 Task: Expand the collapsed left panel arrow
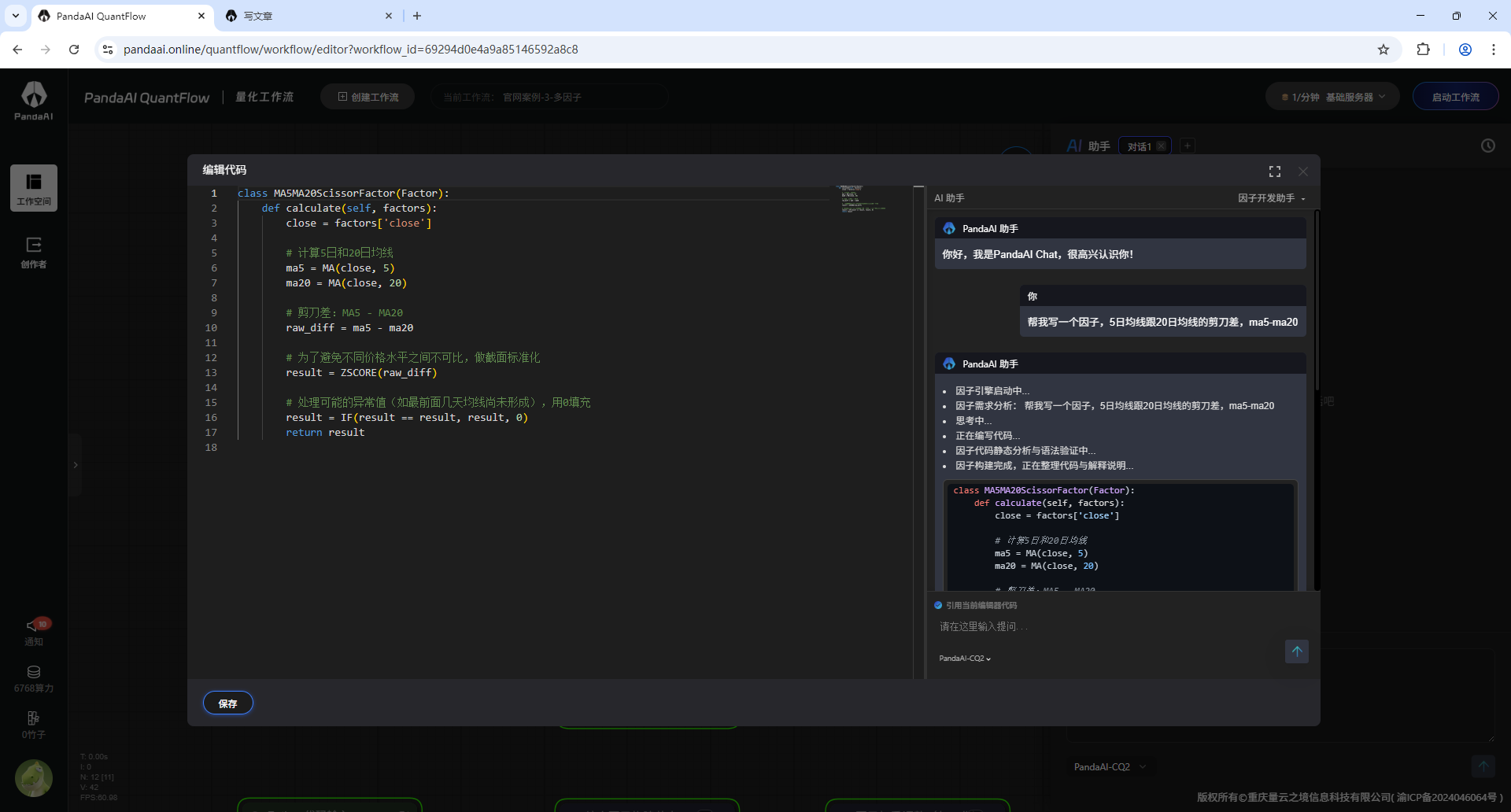tap(76, 465)
